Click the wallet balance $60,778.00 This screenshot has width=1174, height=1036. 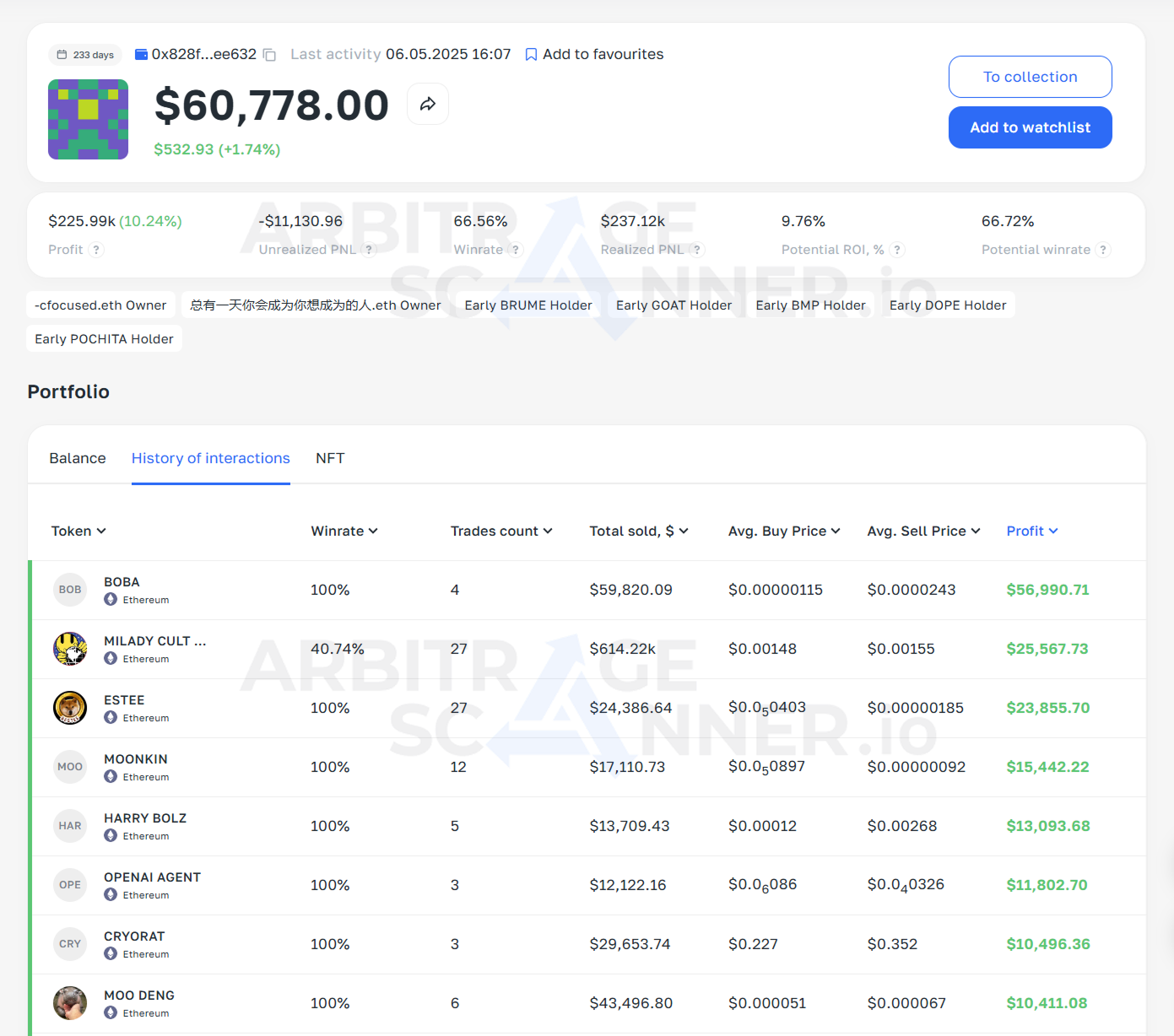(272, 105)
